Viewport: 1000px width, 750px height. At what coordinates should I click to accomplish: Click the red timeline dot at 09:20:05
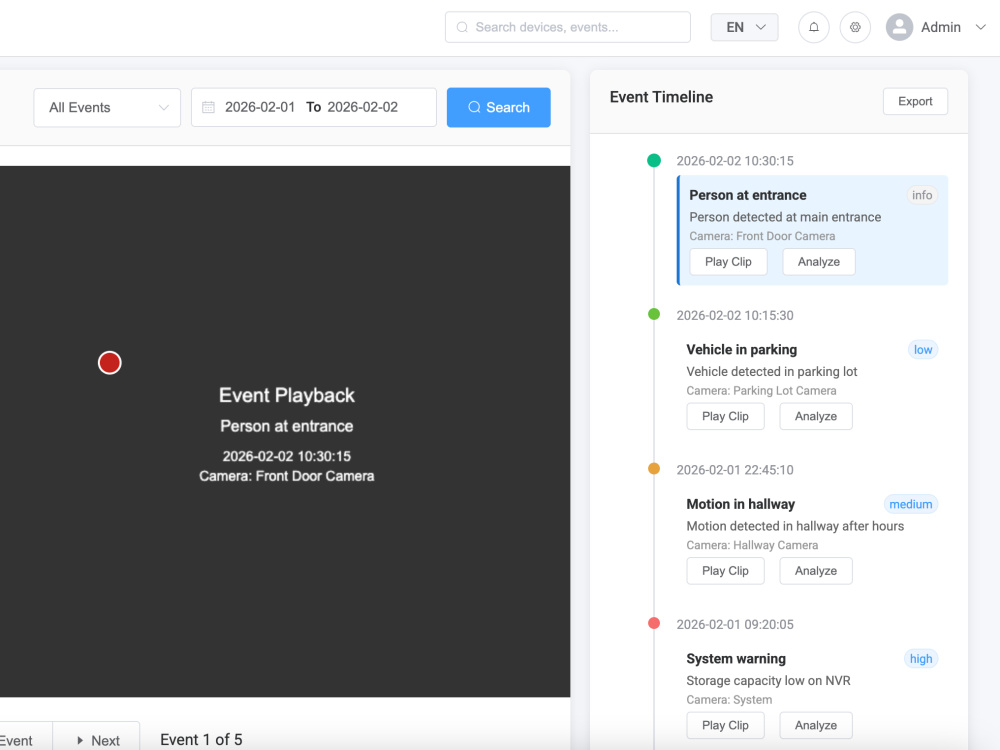coord(654,623)
